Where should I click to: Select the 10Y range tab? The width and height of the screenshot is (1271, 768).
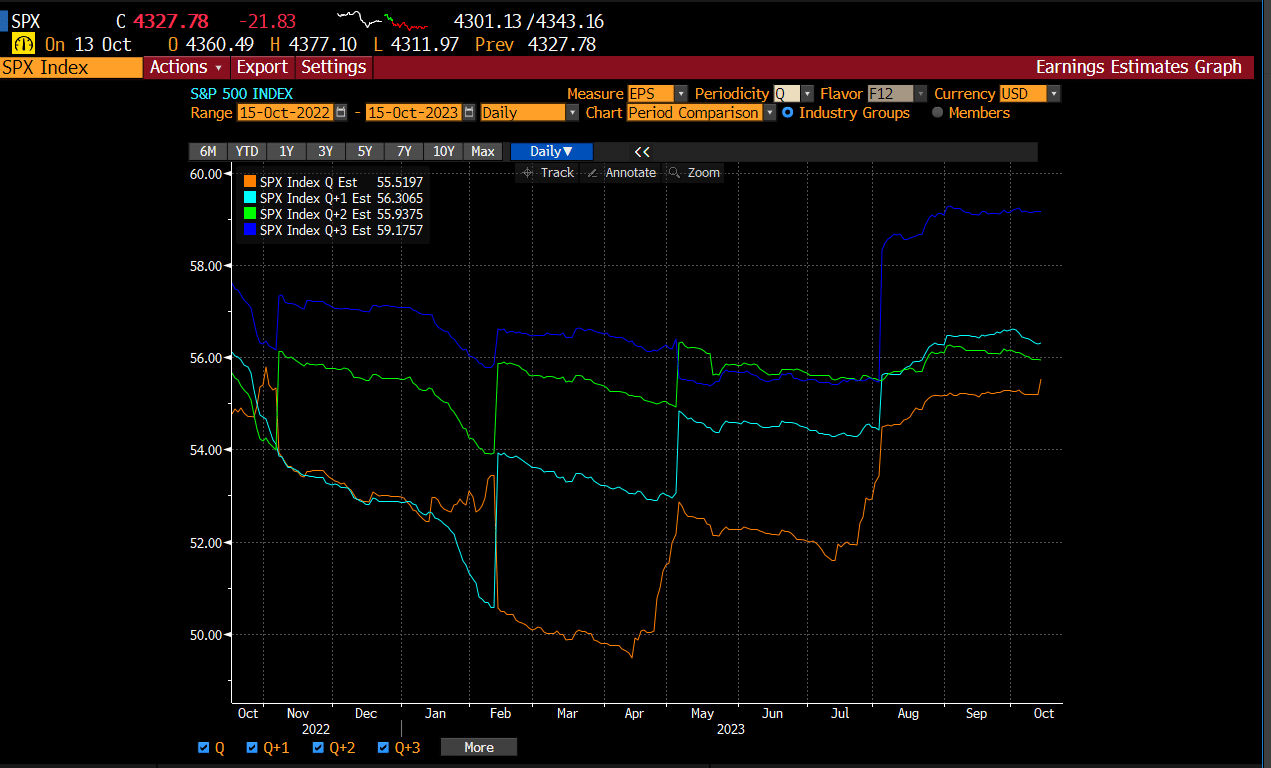(x=443, y=152)
